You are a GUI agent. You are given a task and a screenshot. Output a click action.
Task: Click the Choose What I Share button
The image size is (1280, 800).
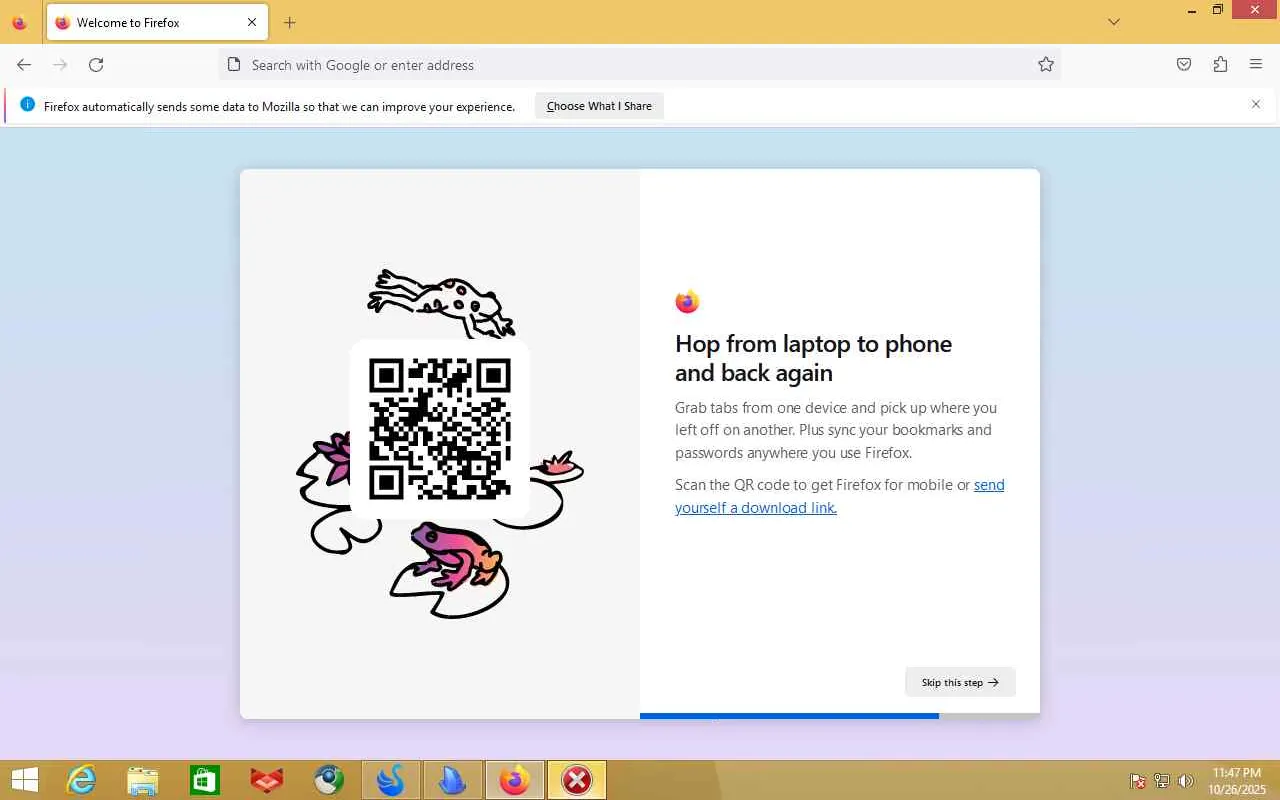tap(599, 106)
